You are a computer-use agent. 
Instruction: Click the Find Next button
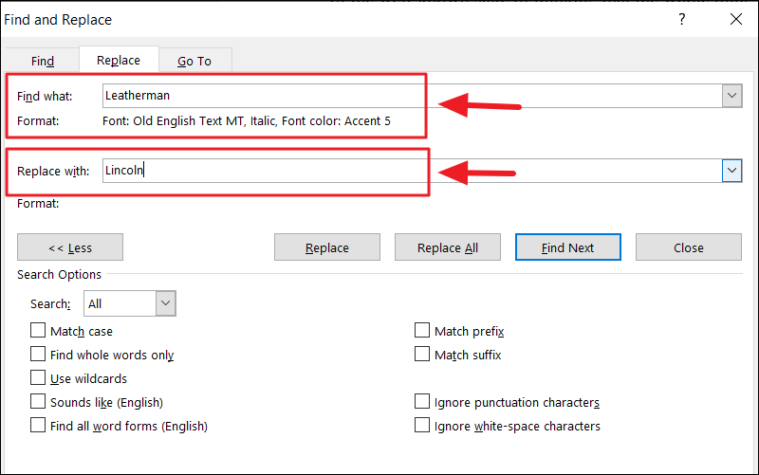pos(568,247)
